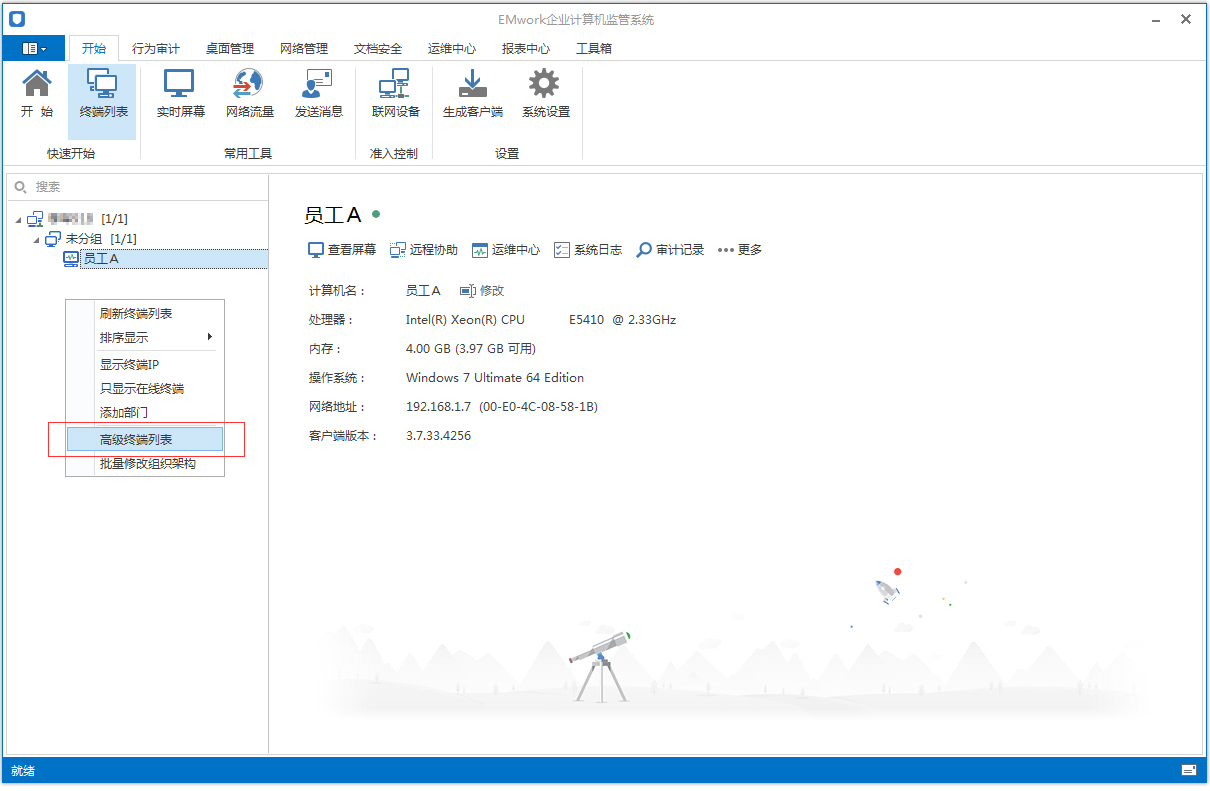The width and height of the screenshot is (1210, 791).
Task: Open 系统设置 system settings gear
Action: [x=545, y=95]
